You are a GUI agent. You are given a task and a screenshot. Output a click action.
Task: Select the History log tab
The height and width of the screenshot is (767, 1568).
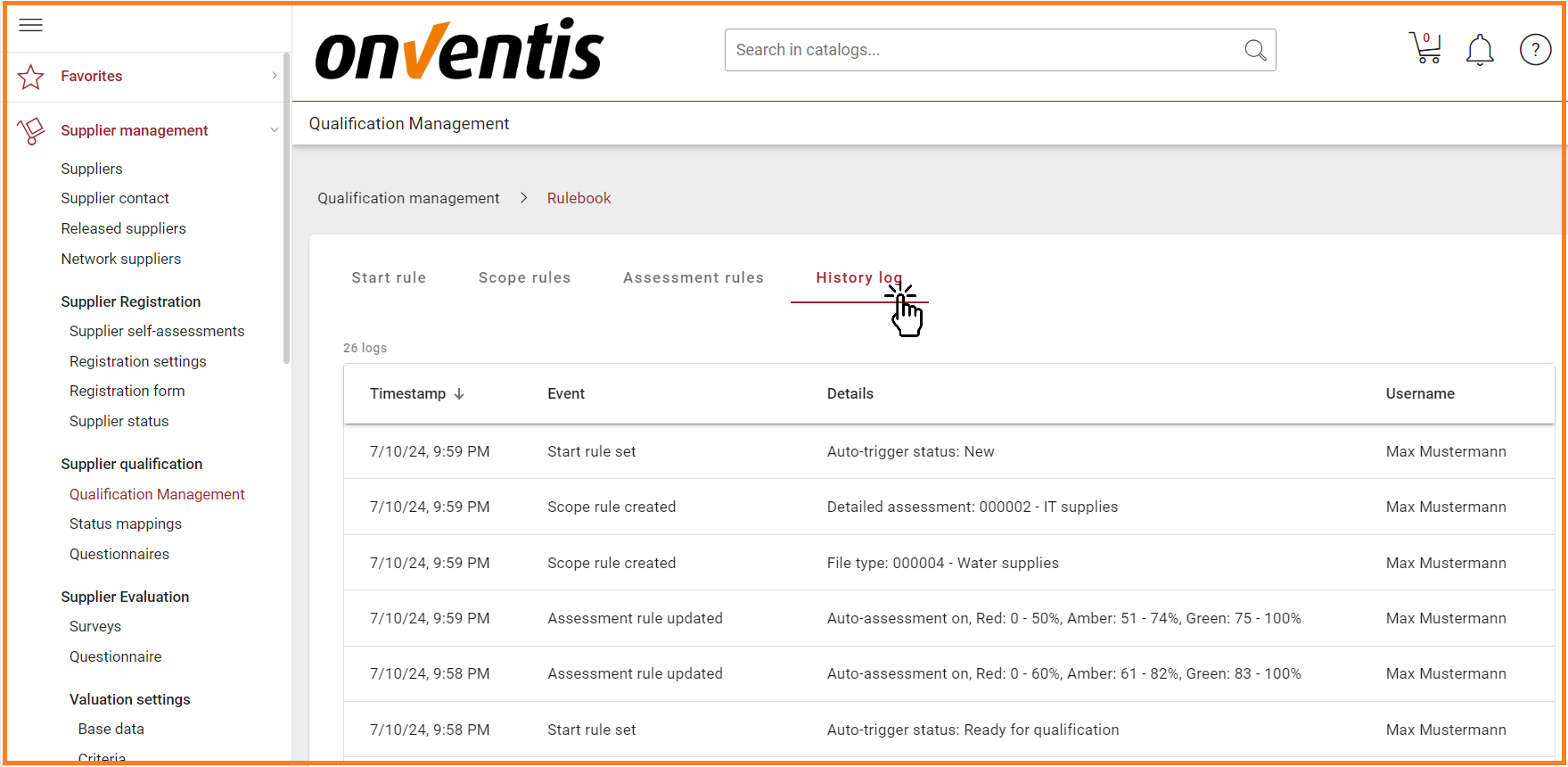pos(858,278)
